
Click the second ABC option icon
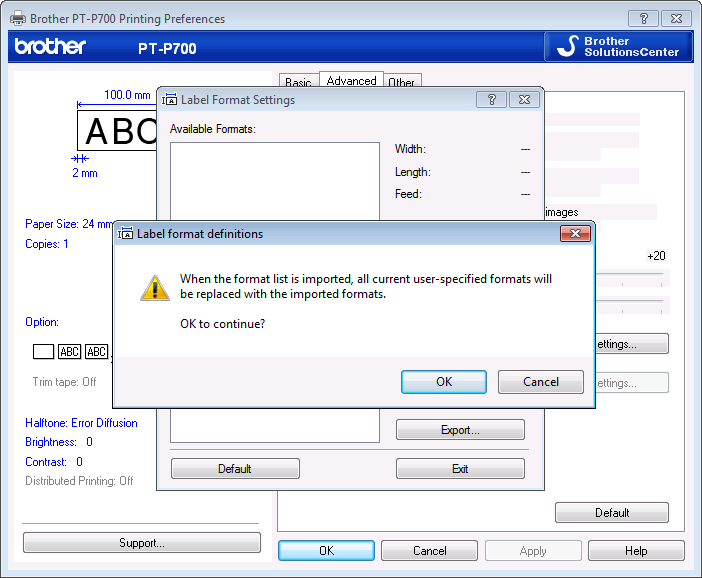(97, 351)
